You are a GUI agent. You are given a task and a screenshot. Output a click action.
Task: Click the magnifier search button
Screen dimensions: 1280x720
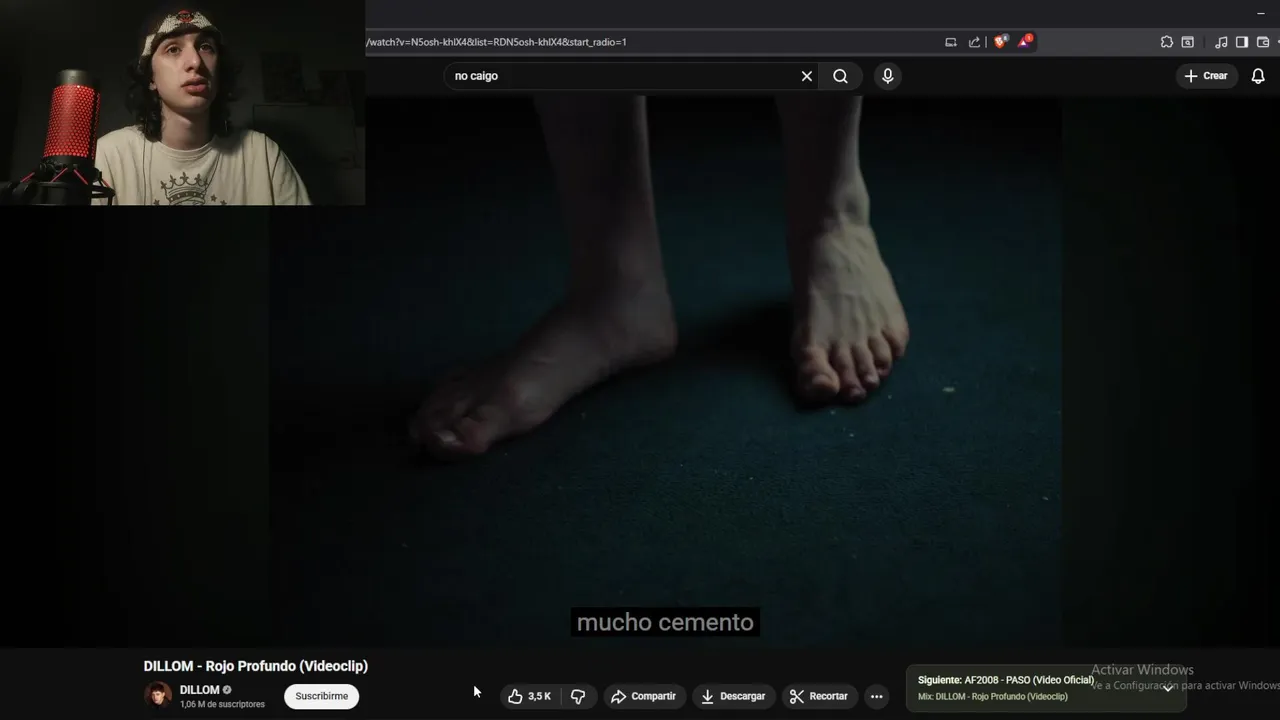click(x=840, y=76)
